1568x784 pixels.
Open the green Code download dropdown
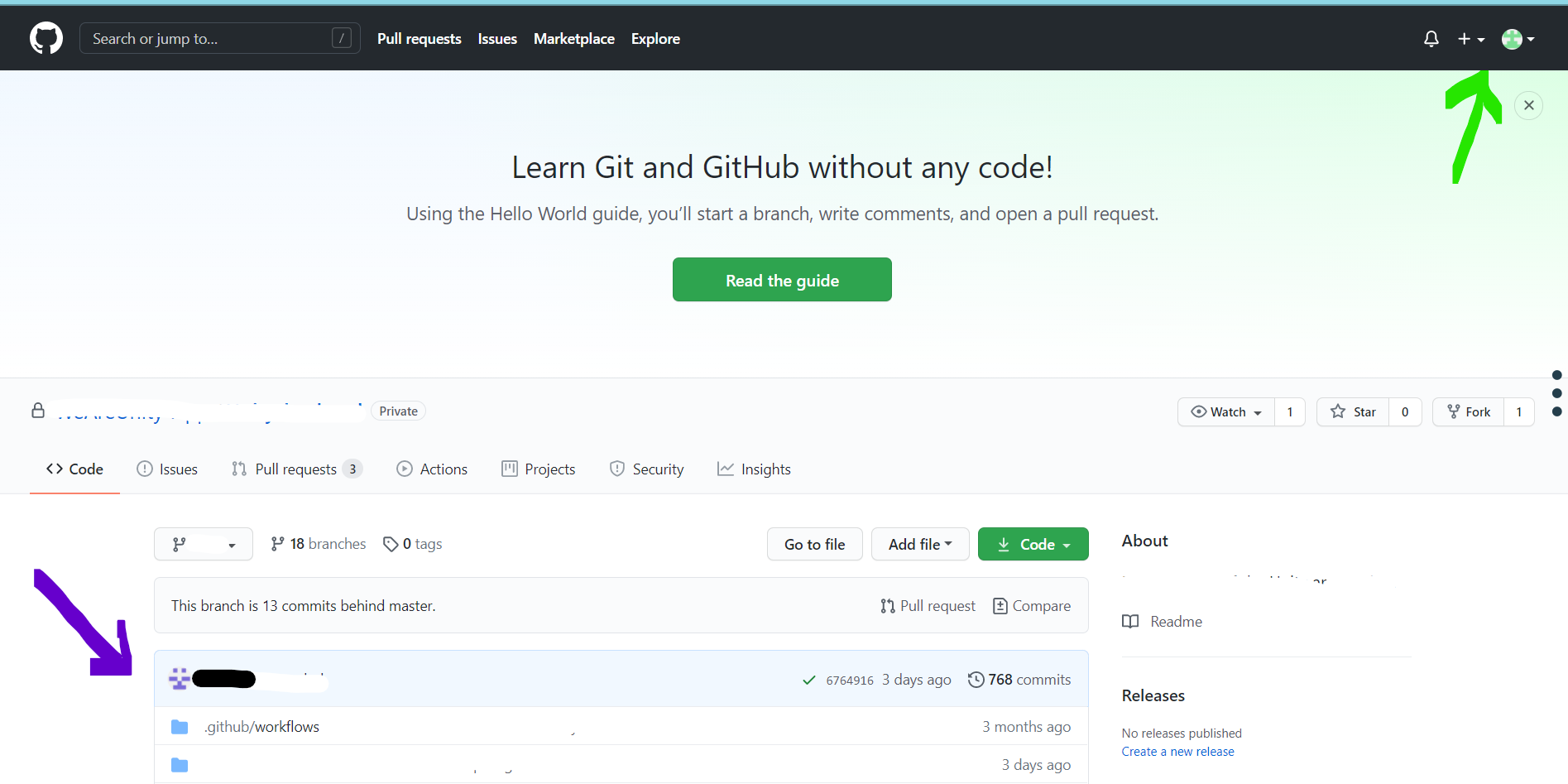coord(1033,544)
